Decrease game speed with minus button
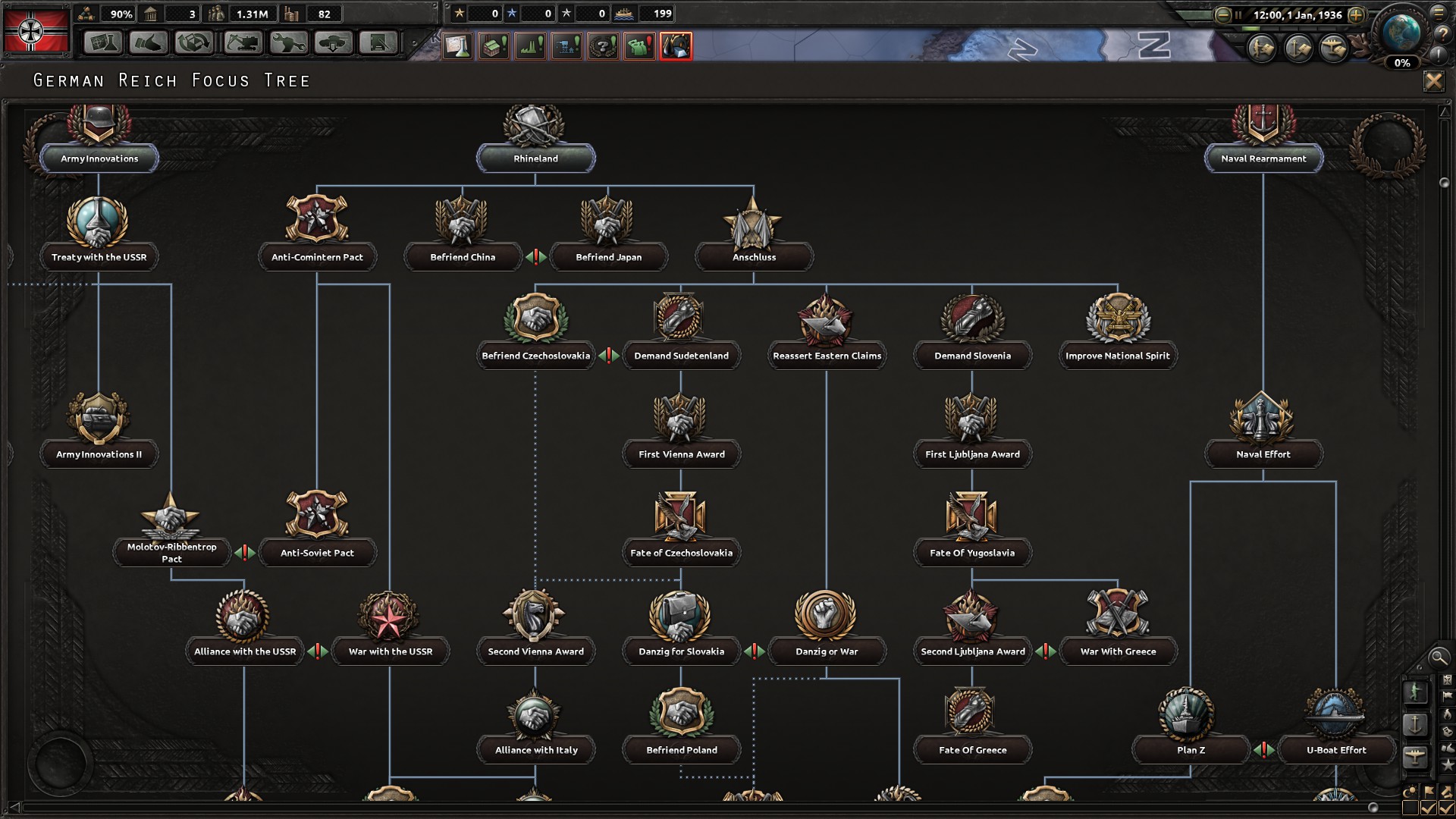The height and width of the screenshot is (819, 1456). pos(1222,15)
